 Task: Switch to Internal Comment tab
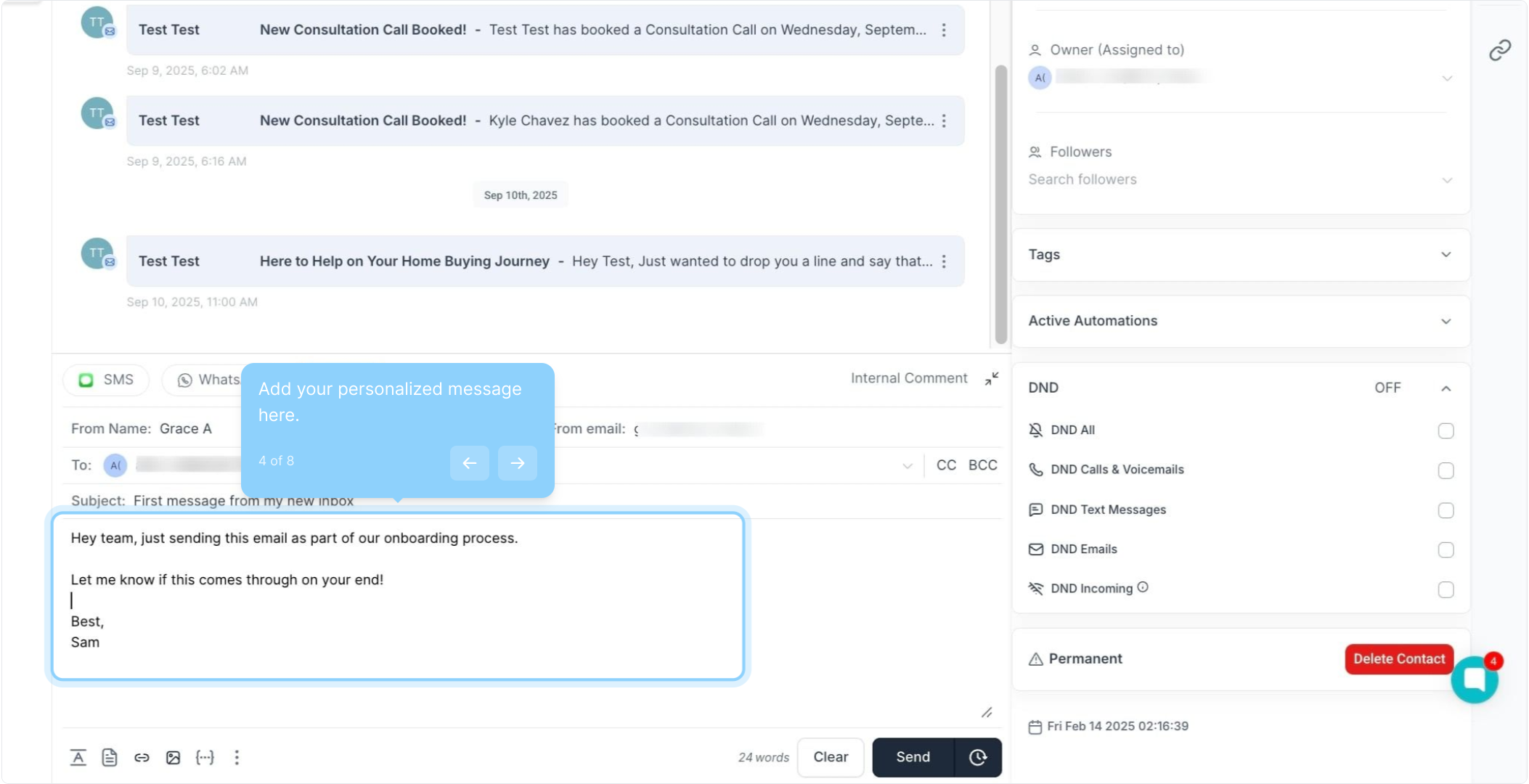pyautogui.click(x=908, y=378)
